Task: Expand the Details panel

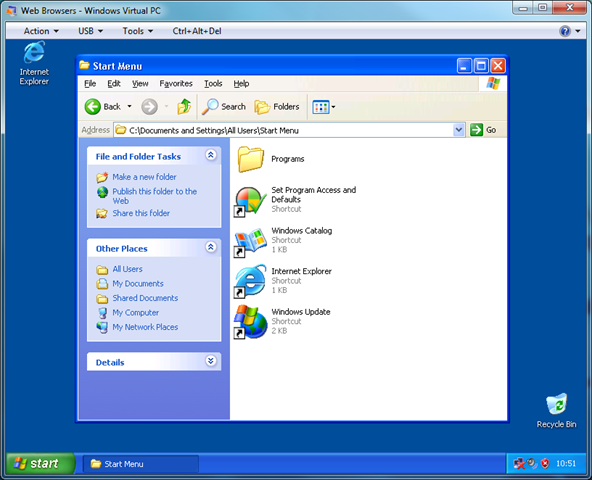Action: point(211,361)
